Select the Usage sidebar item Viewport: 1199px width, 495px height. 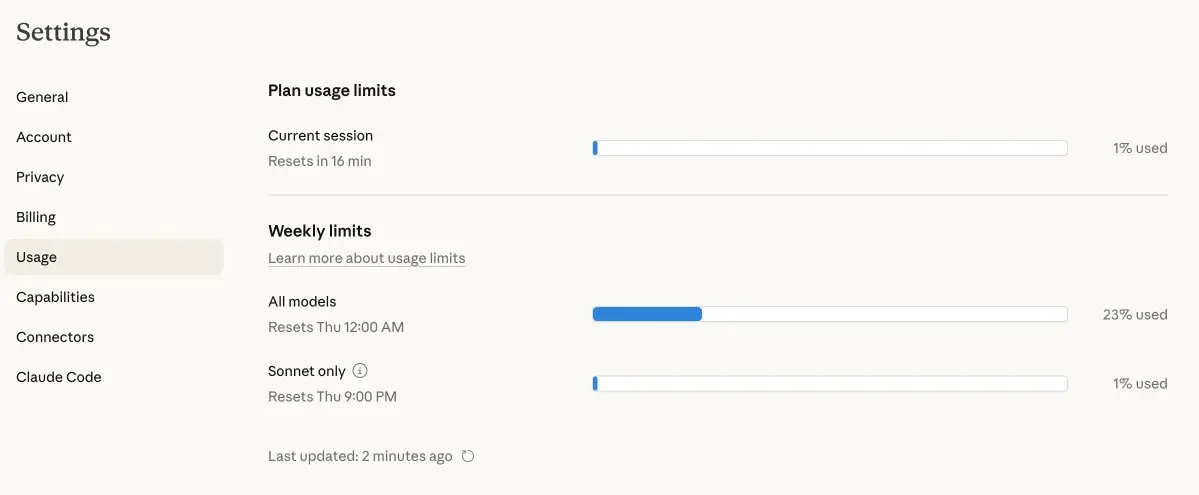coord(36,257)
